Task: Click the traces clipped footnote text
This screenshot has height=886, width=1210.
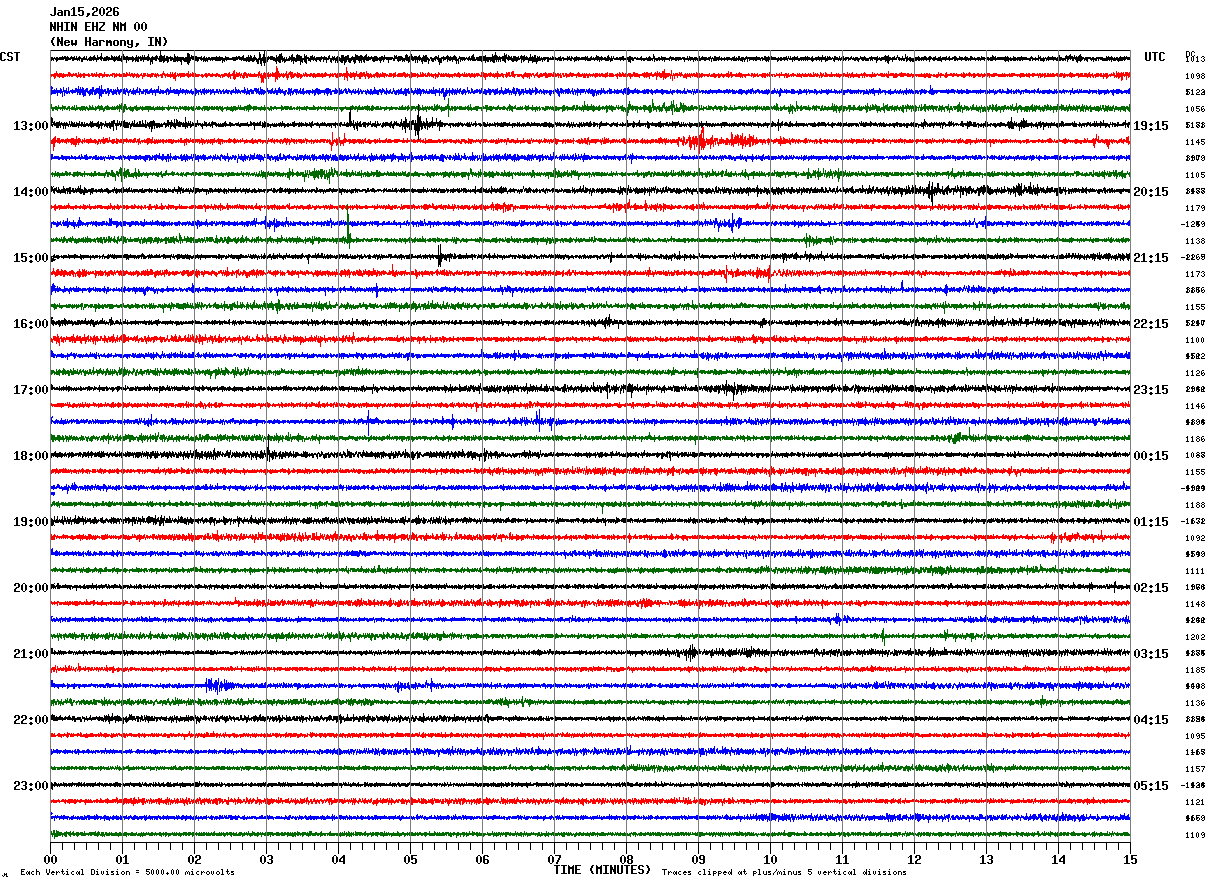Action: coord(784,873)
